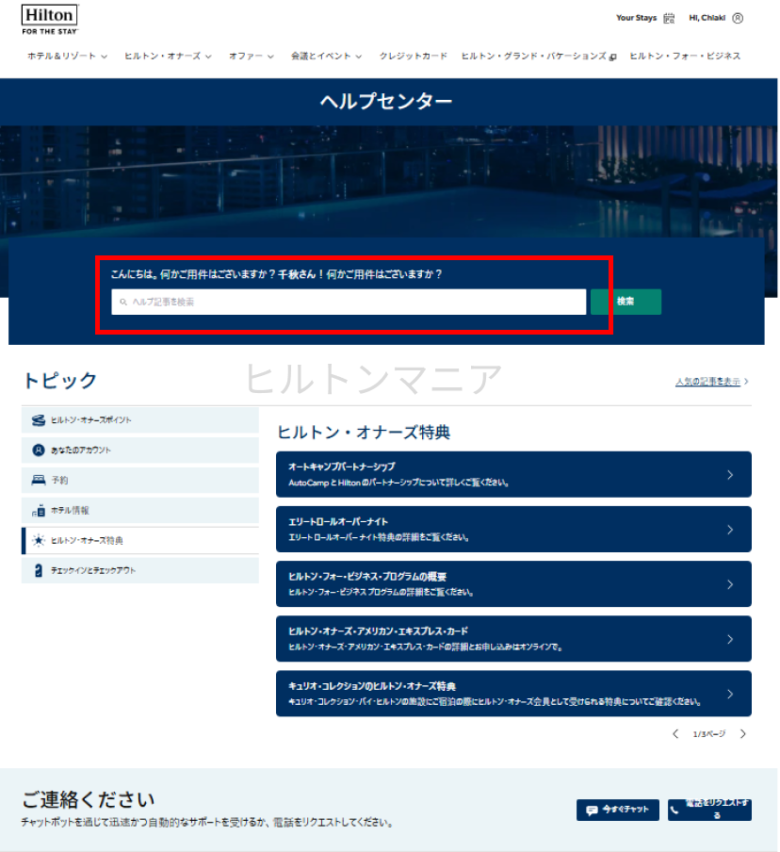
Task: Click the magnifier icon in the search box
Action: coord(123,302)
